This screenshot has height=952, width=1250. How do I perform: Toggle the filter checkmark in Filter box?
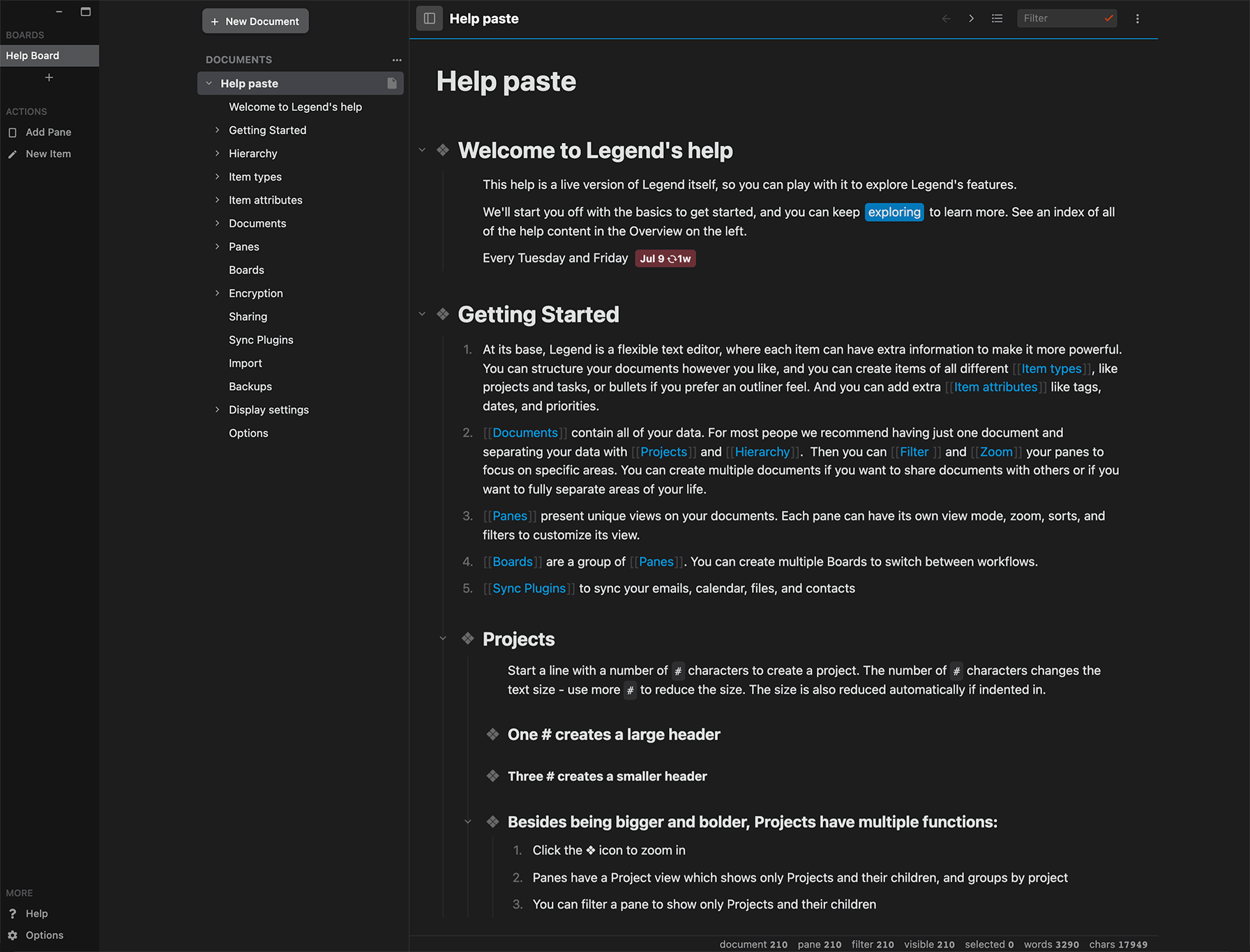(1108, 18)
